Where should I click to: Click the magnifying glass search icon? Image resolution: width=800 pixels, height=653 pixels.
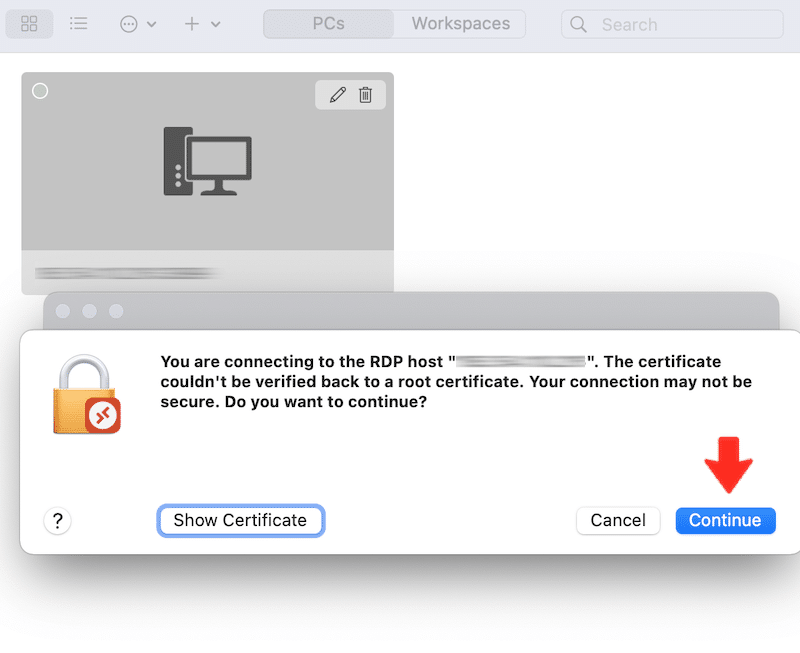tap(578, 24)
